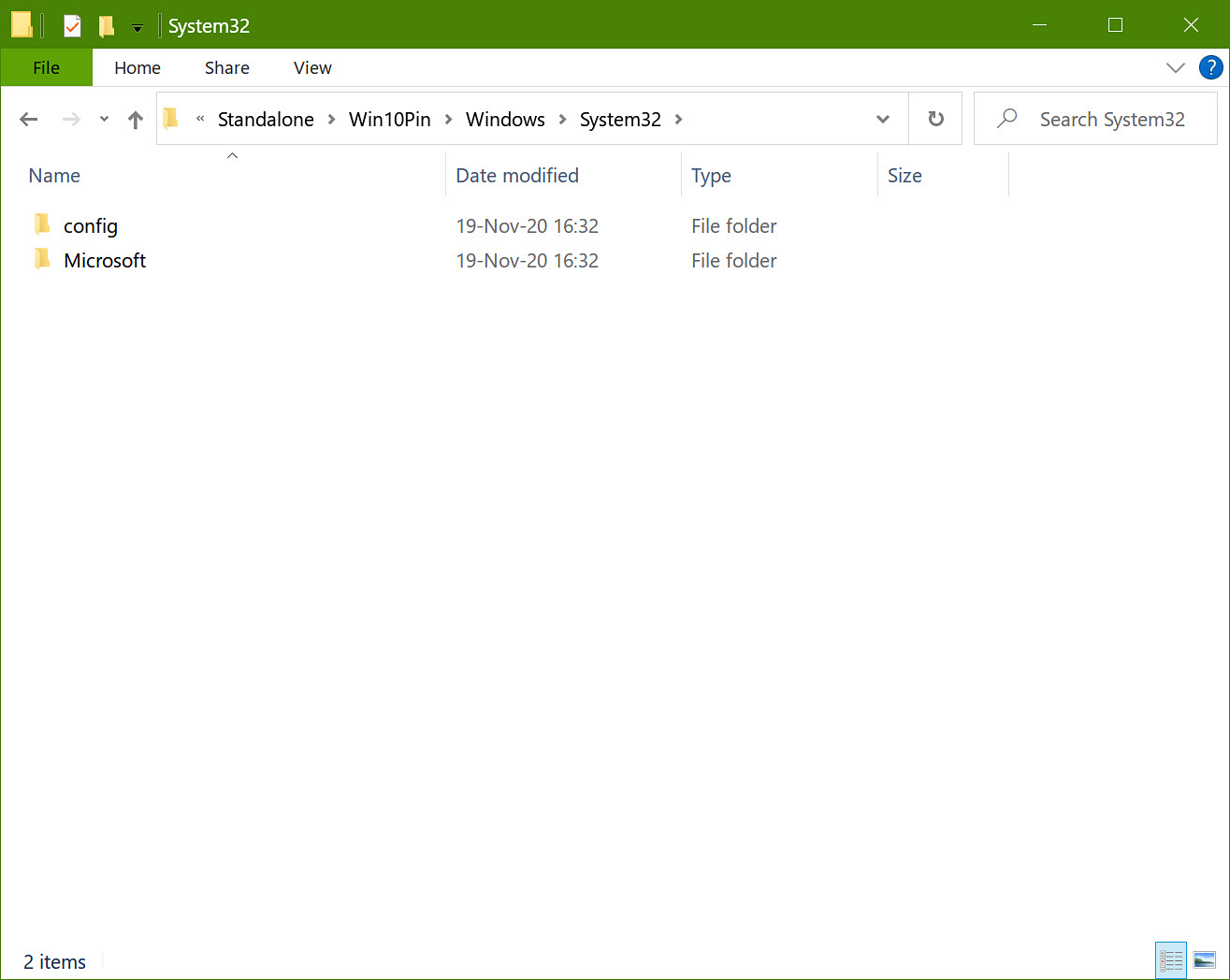
Task: Open the View ribbon tab
Action: coord(311,67)
